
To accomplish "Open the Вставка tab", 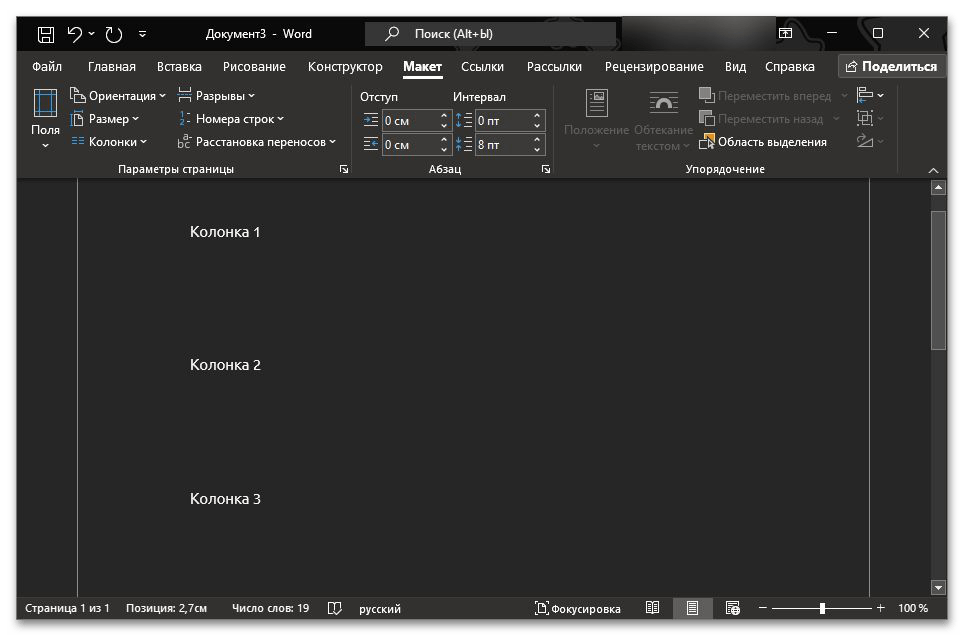I will pyautogui.click(x=179, y=67).
